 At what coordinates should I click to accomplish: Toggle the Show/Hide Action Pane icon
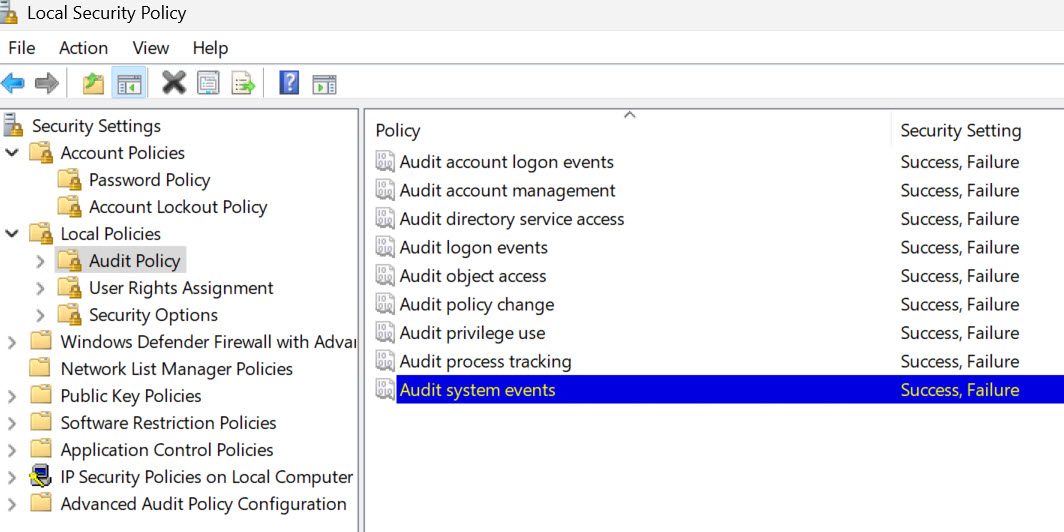(324, 84)
